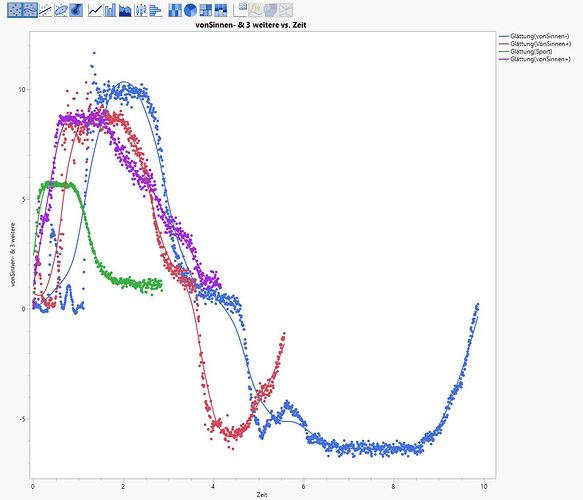Click the y-axis tick label '5'
The width and height of the screenshot is (583, 500).
(23, 199)
